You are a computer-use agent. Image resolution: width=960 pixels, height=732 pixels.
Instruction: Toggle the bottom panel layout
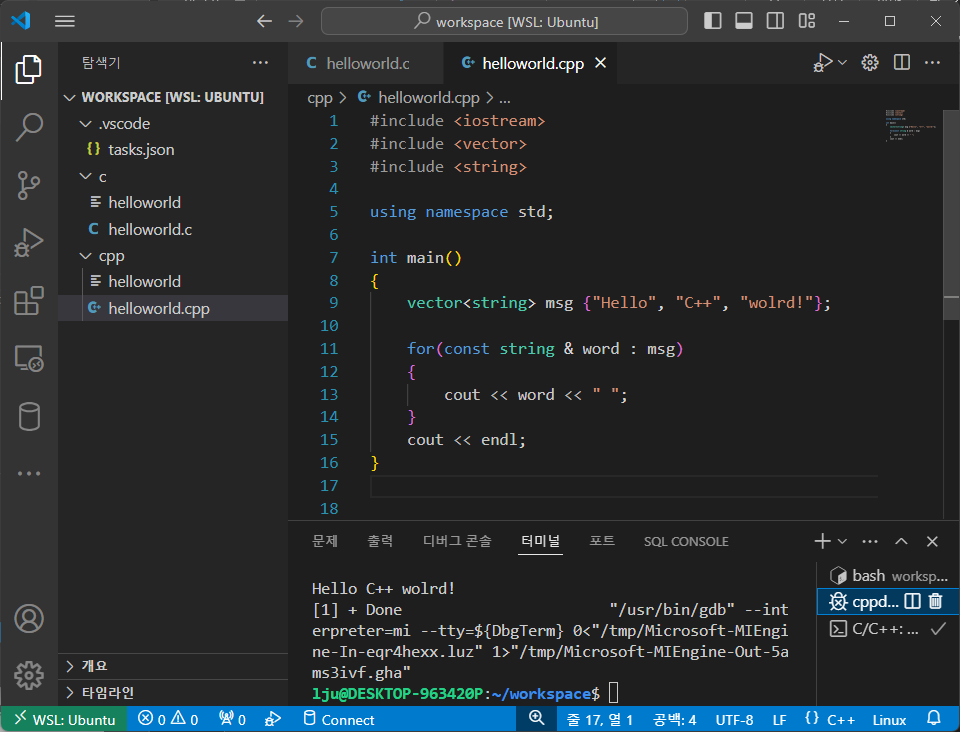[744, 21]
